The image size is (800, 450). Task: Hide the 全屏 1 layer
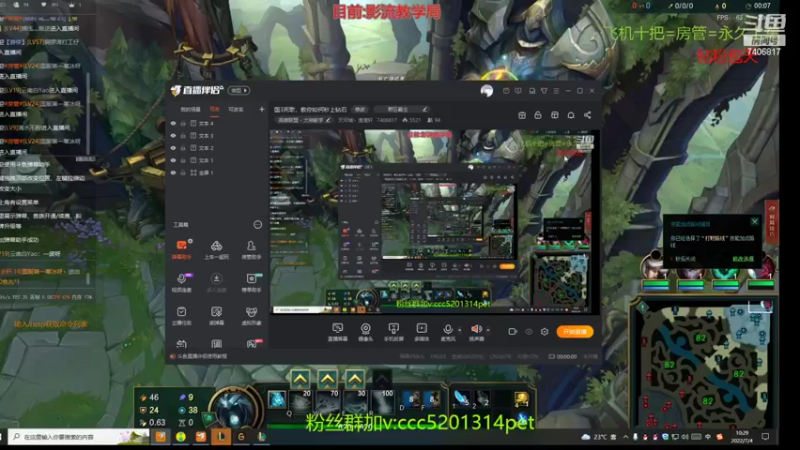tap(173, 173)
